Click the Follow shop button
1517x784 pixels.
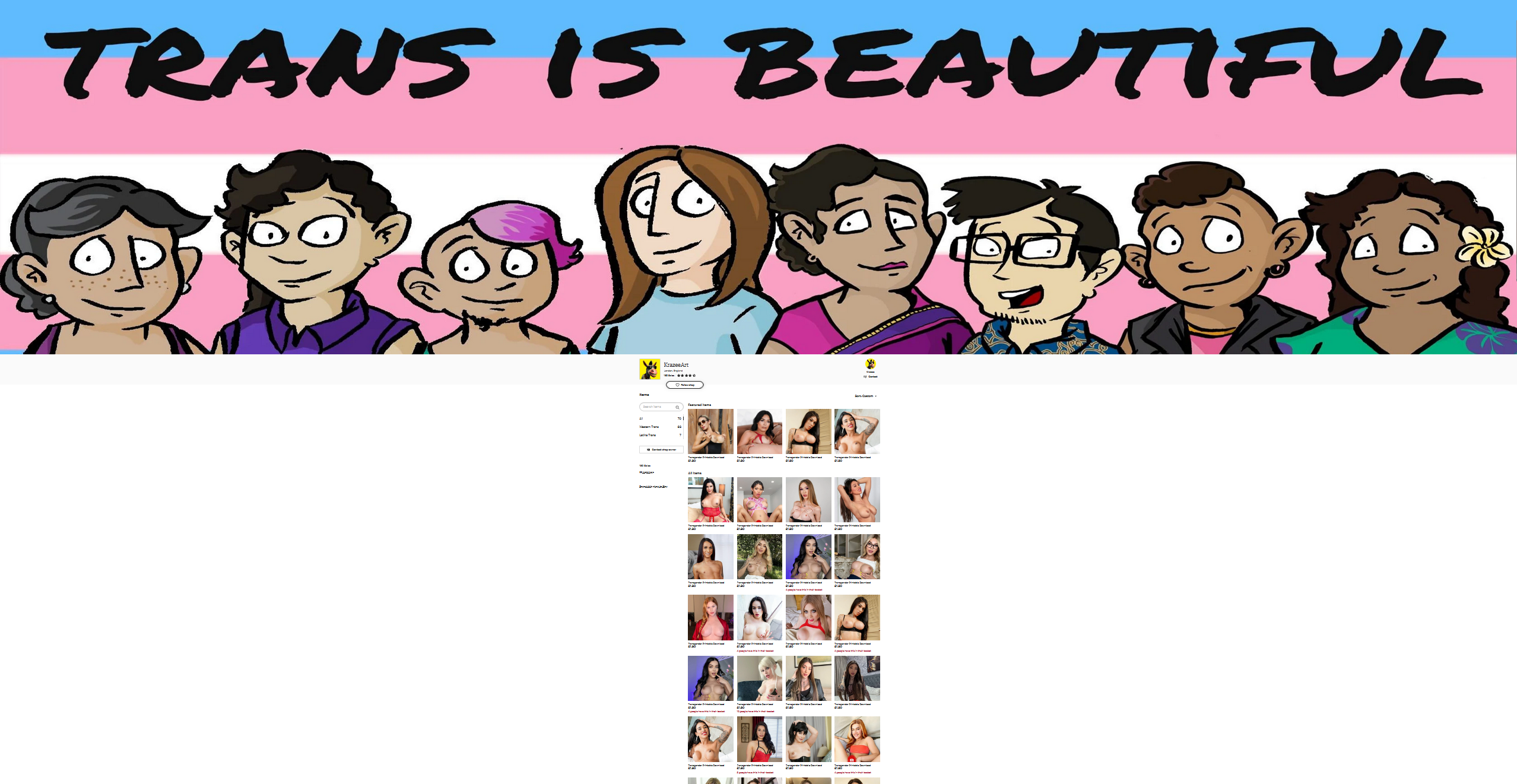click(x=685, y=385)
